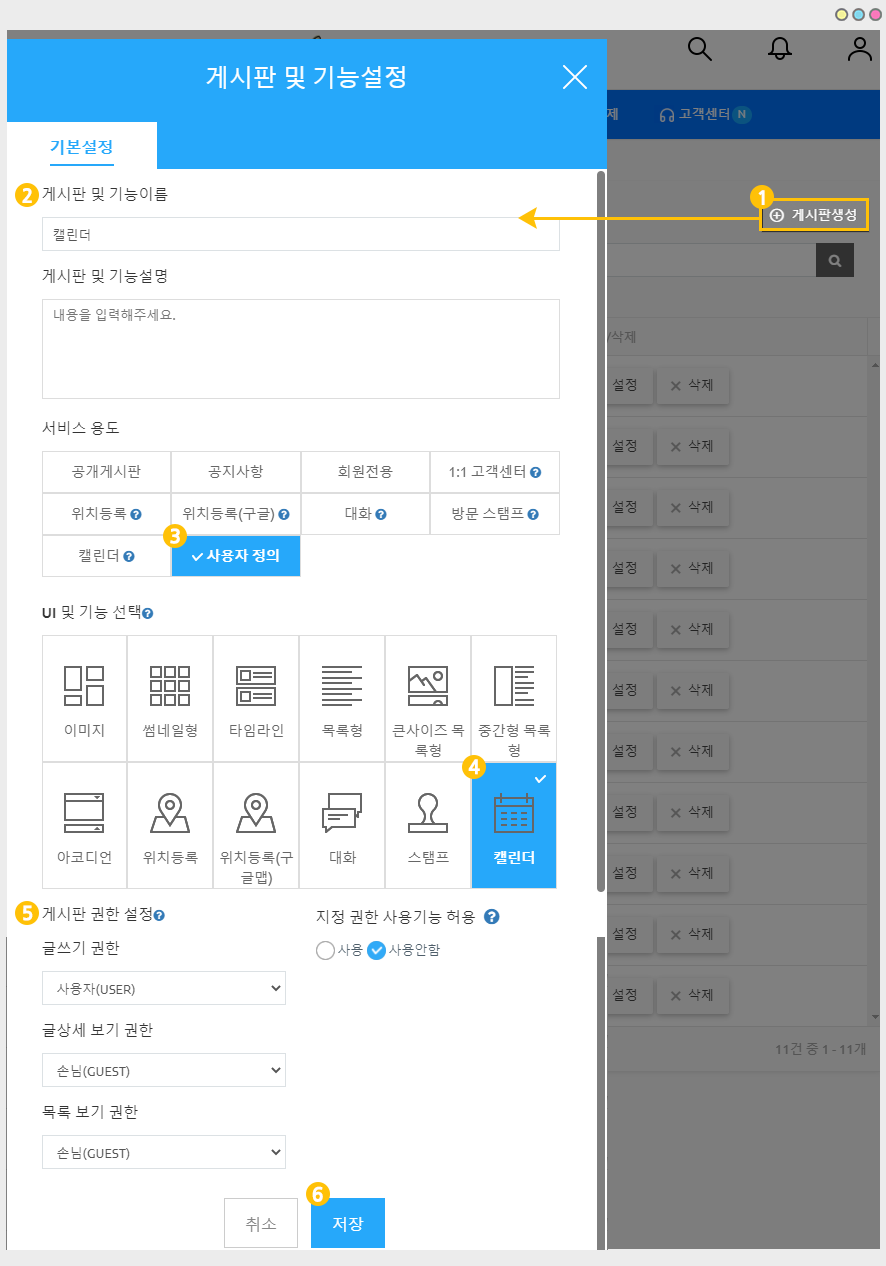Screen dimensions: 886x1266
Task: Select the 아코디언 layout icon
Action: 84,825
